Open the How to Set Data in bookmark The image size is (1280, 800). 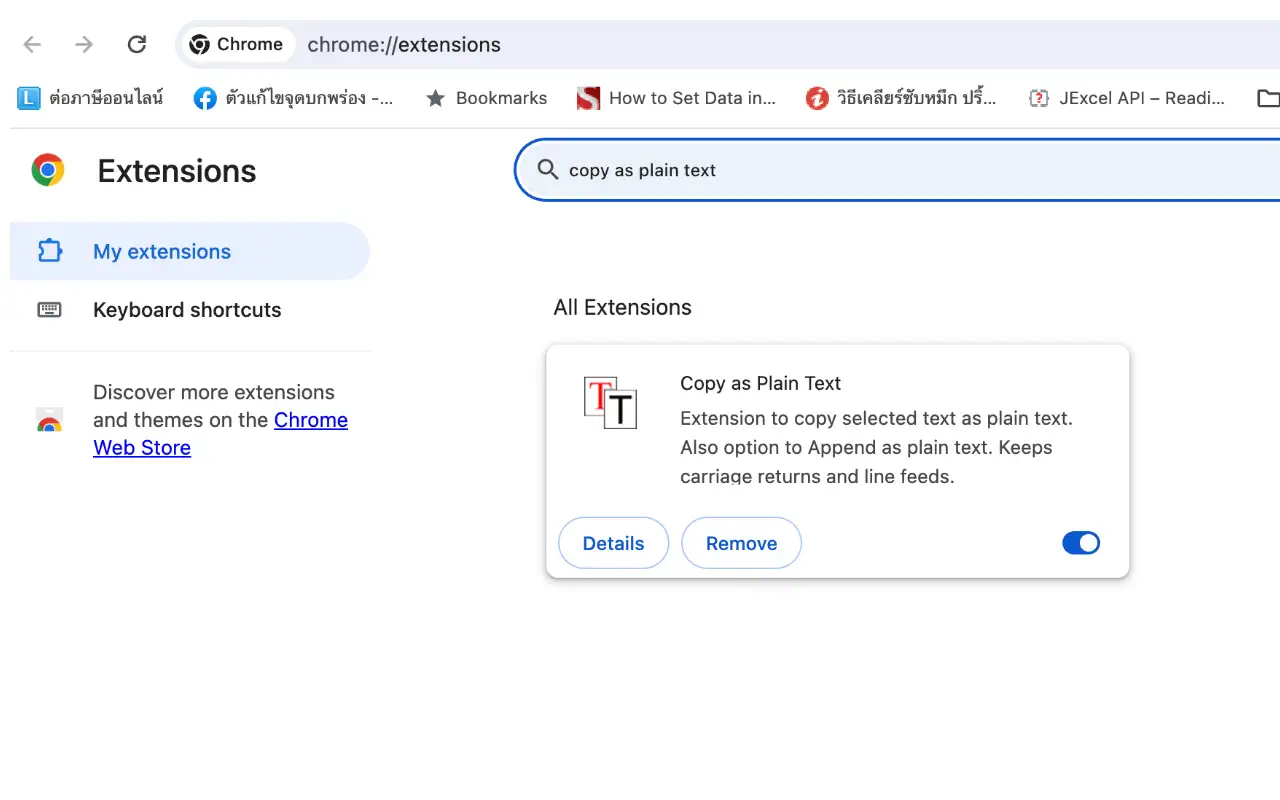pos(677,98)
